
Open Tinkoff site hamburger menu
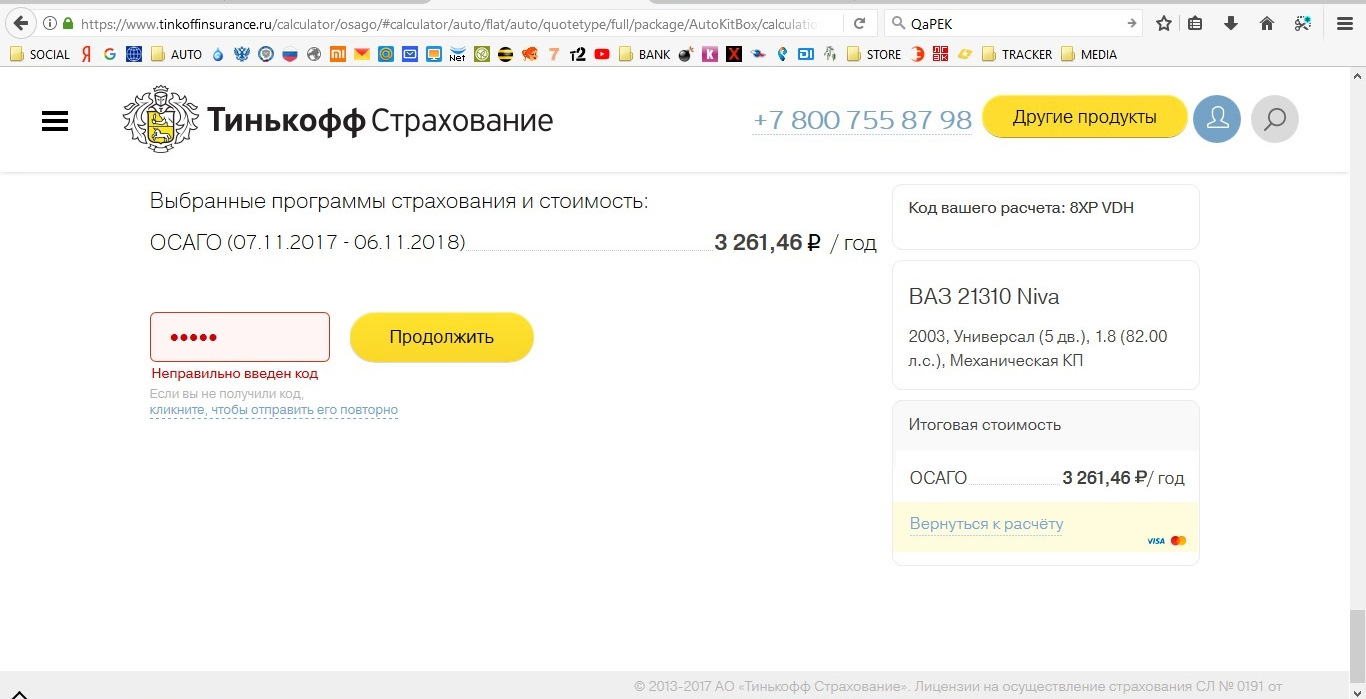(55, 121)
